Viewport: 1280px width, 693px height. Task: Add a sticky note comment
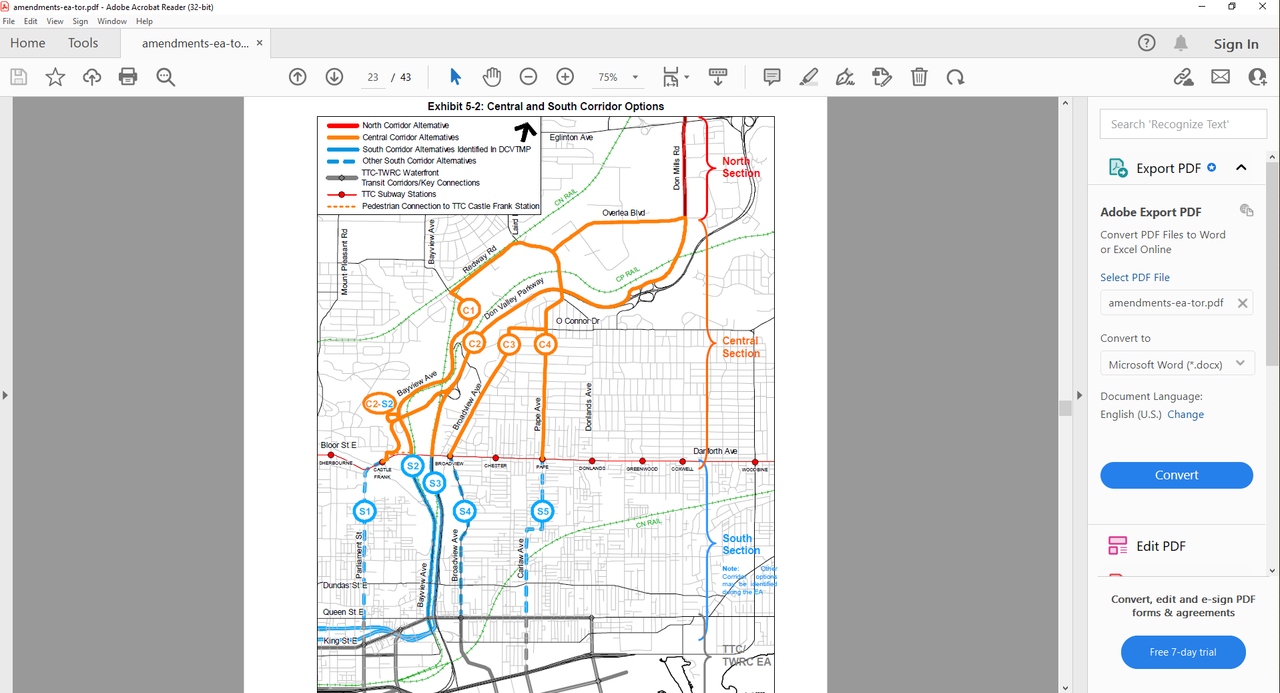771,77
